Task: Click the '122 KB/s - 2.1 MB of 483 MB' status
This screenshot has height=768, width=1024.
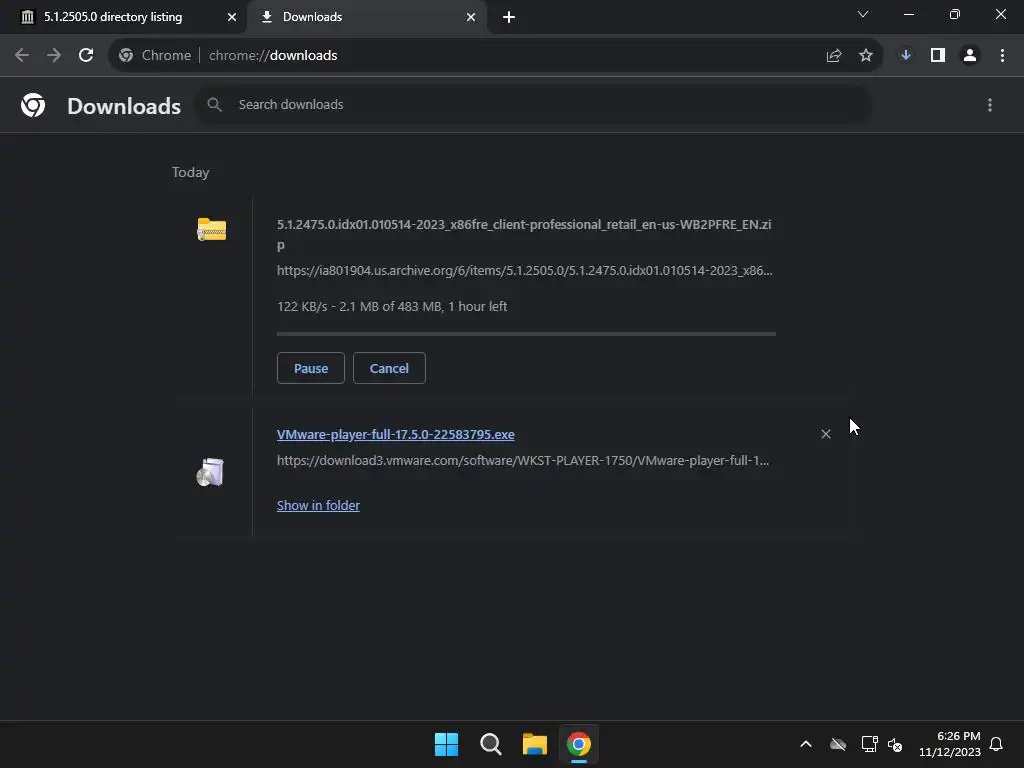Action: [392, 306]
